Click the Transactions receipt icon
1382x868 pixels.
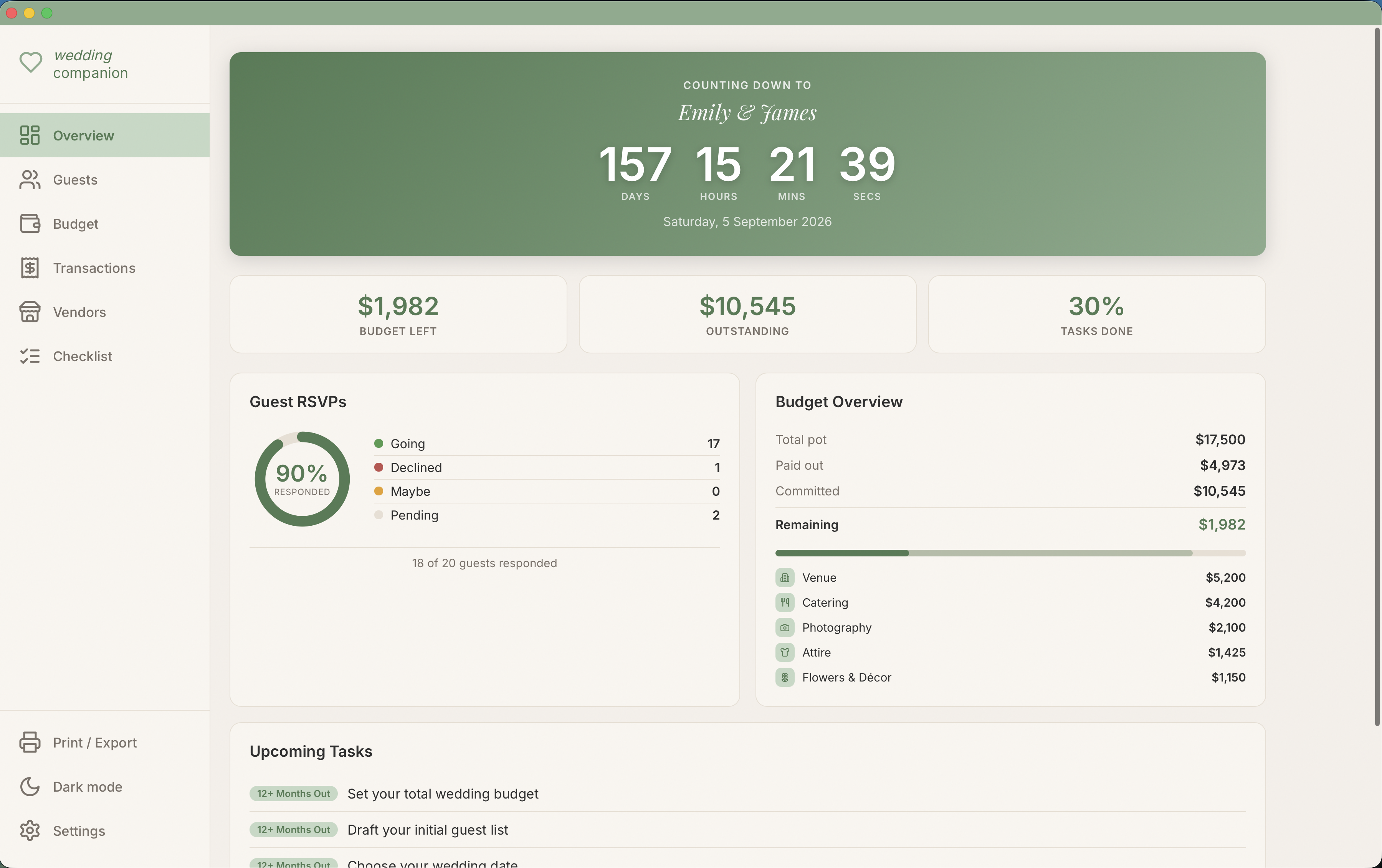30,268
